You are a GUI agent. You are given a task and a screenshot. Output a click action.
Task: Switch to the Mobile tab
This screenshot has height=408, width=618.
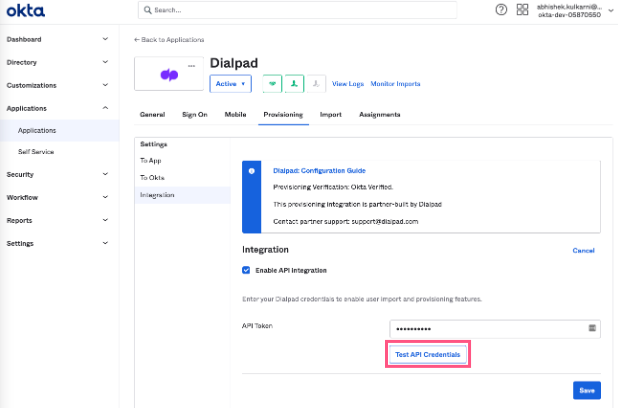pyautogui.click(x=235, y=115)
